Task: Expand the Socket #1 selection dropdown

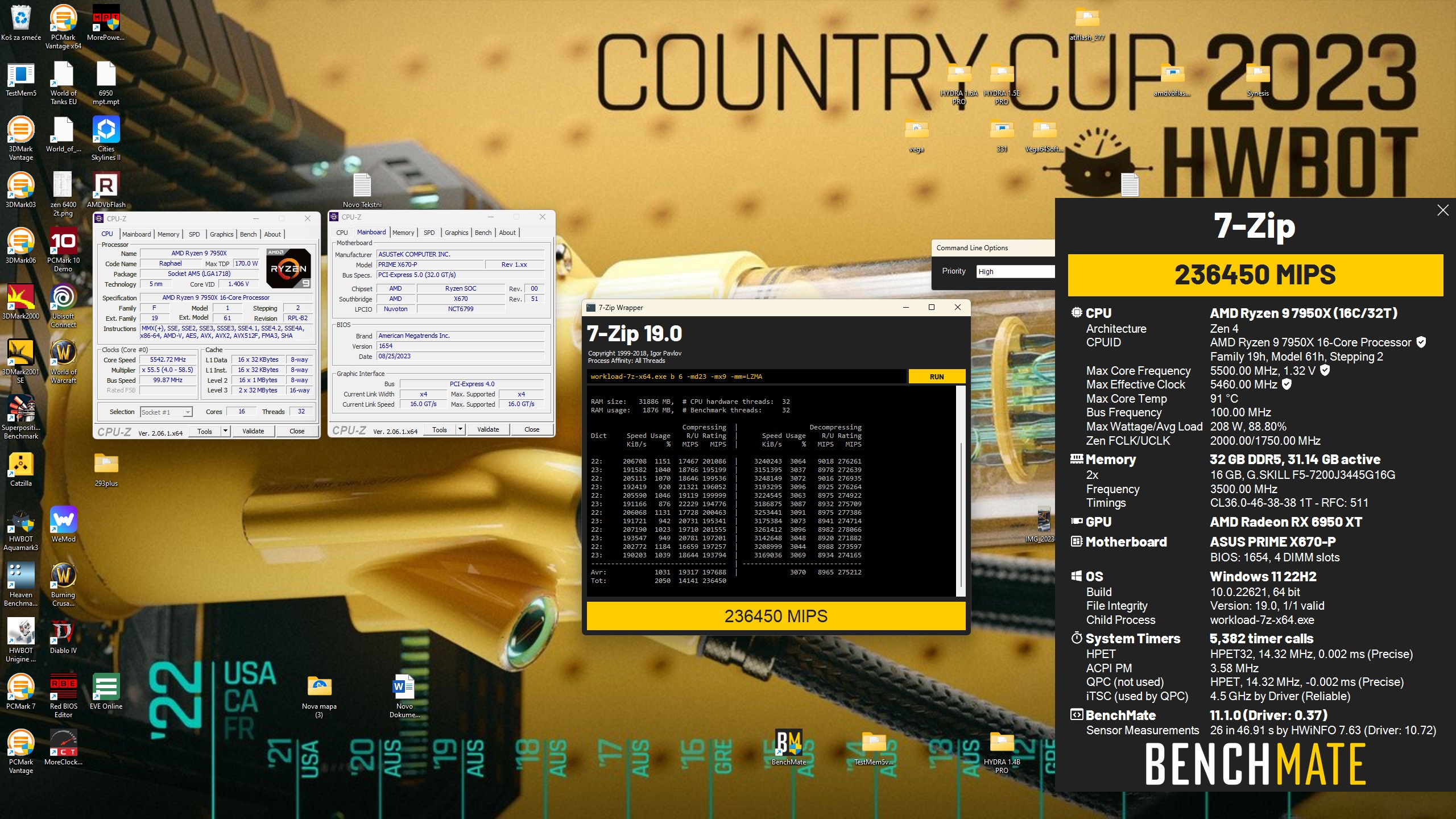Action: pos(166,412)
